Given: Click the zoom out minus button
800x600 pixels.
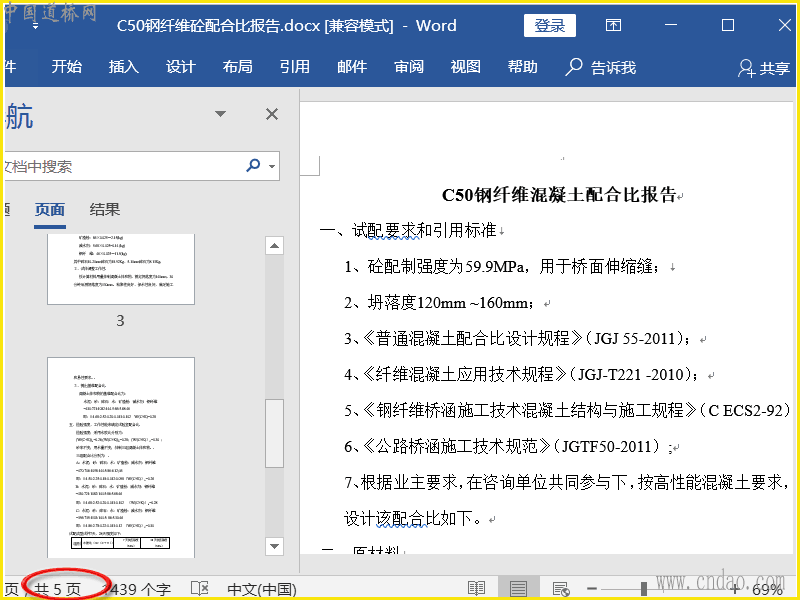Looking at the screenshot, I should click(x=592, y=589).
